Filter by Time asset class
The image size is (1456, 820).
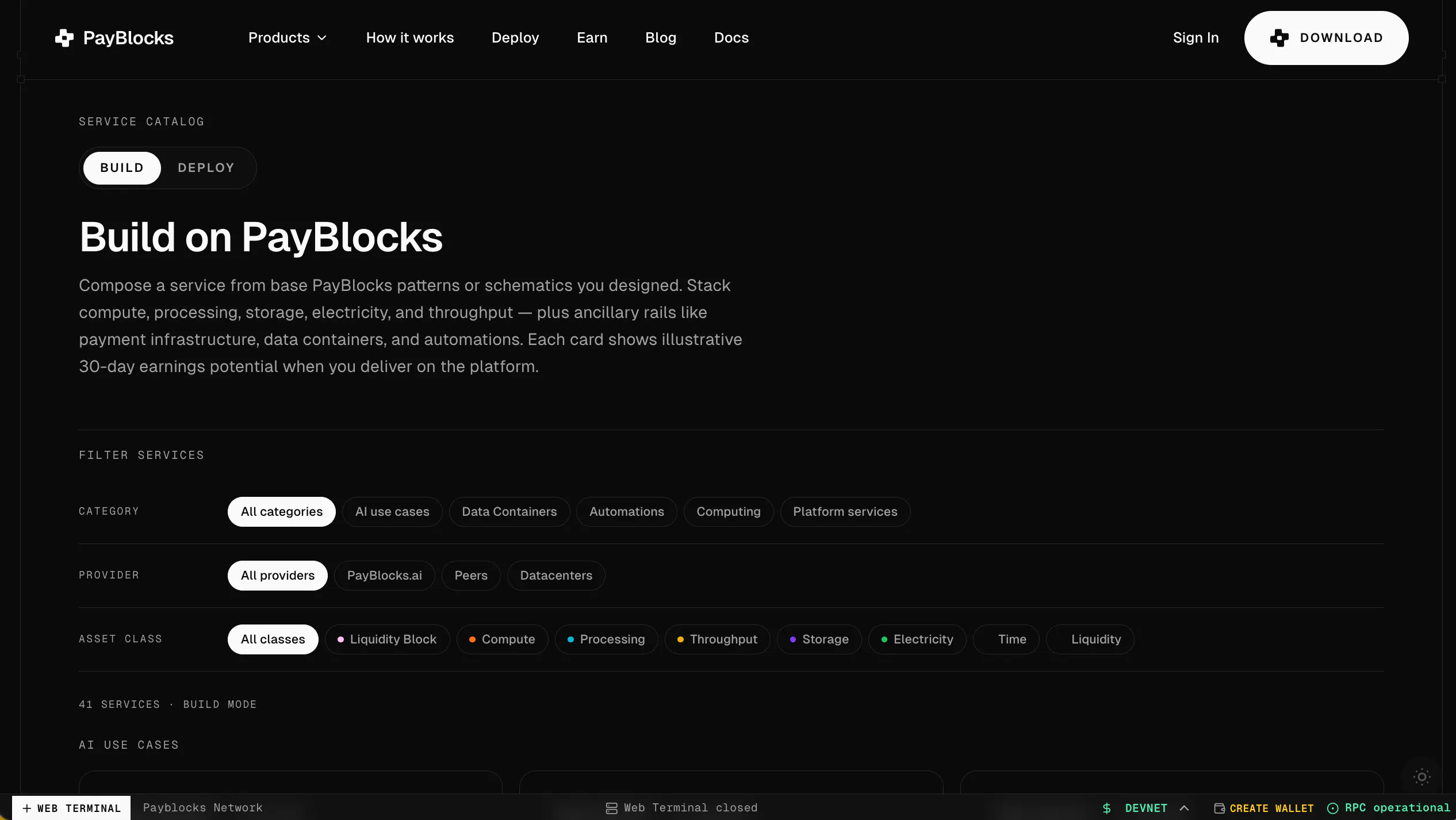(x=1006, y=639)
